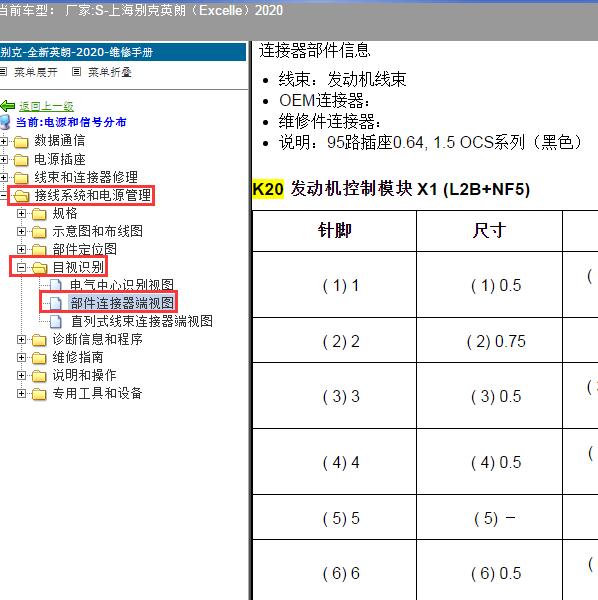This screenshot has height=600, width=598.
Task: Select the 电源插座 tree item
Action: [x=60, y=159]
